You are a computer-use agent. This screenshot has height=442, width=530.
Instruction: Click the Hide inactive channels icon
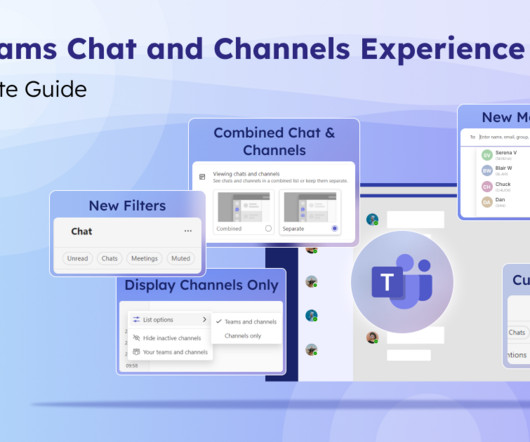click(x=136, y=338)
